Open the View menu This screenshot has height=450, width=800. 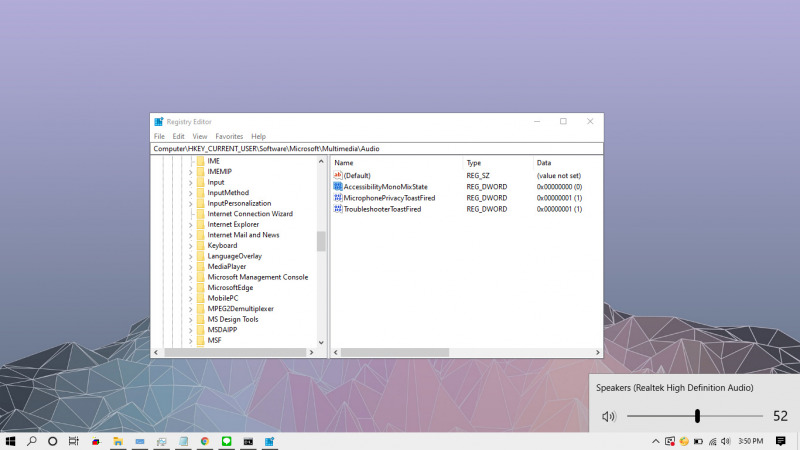[x=199, y=136]
